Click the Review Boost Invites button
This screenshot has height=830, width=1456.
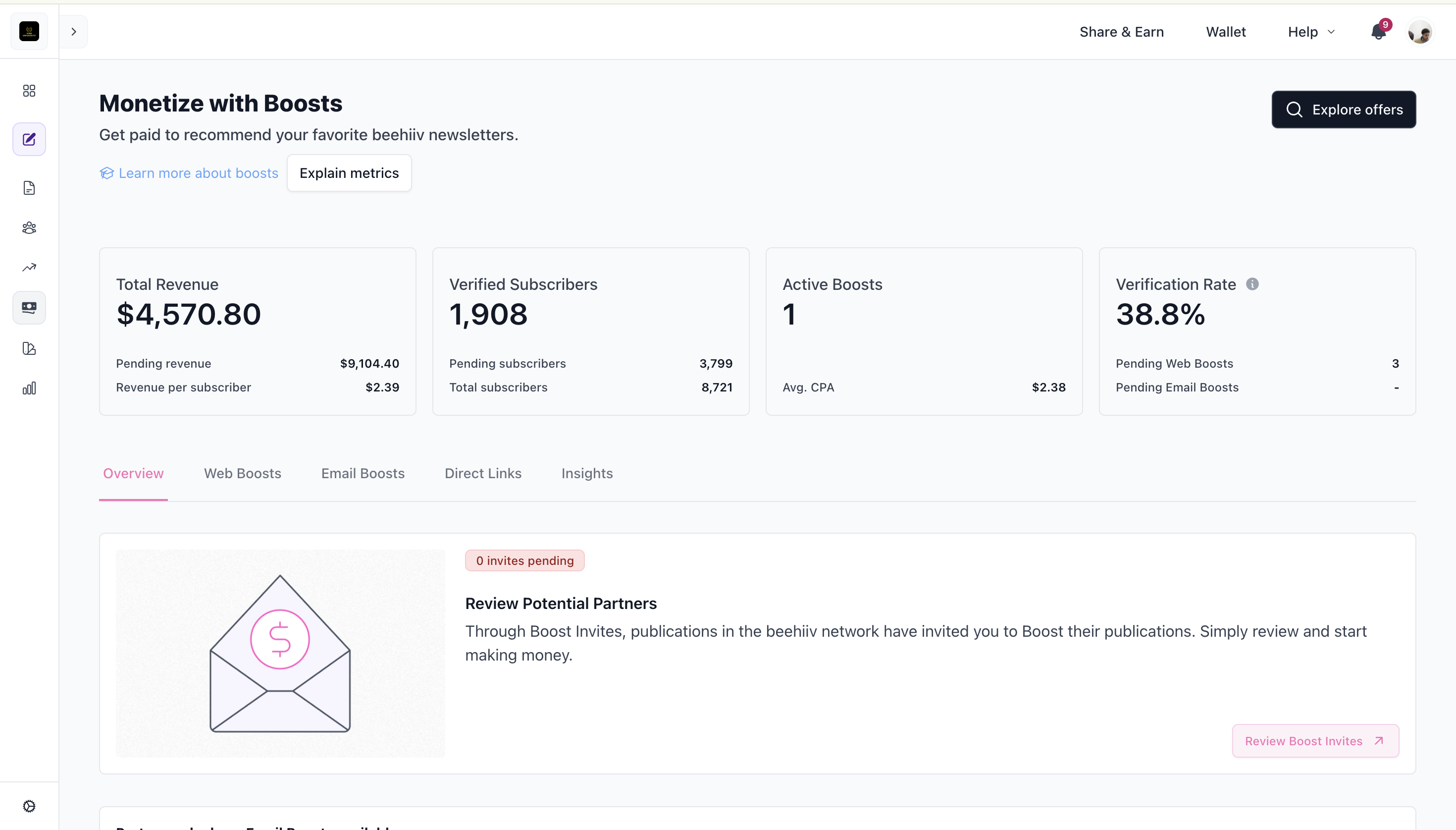1315,740
